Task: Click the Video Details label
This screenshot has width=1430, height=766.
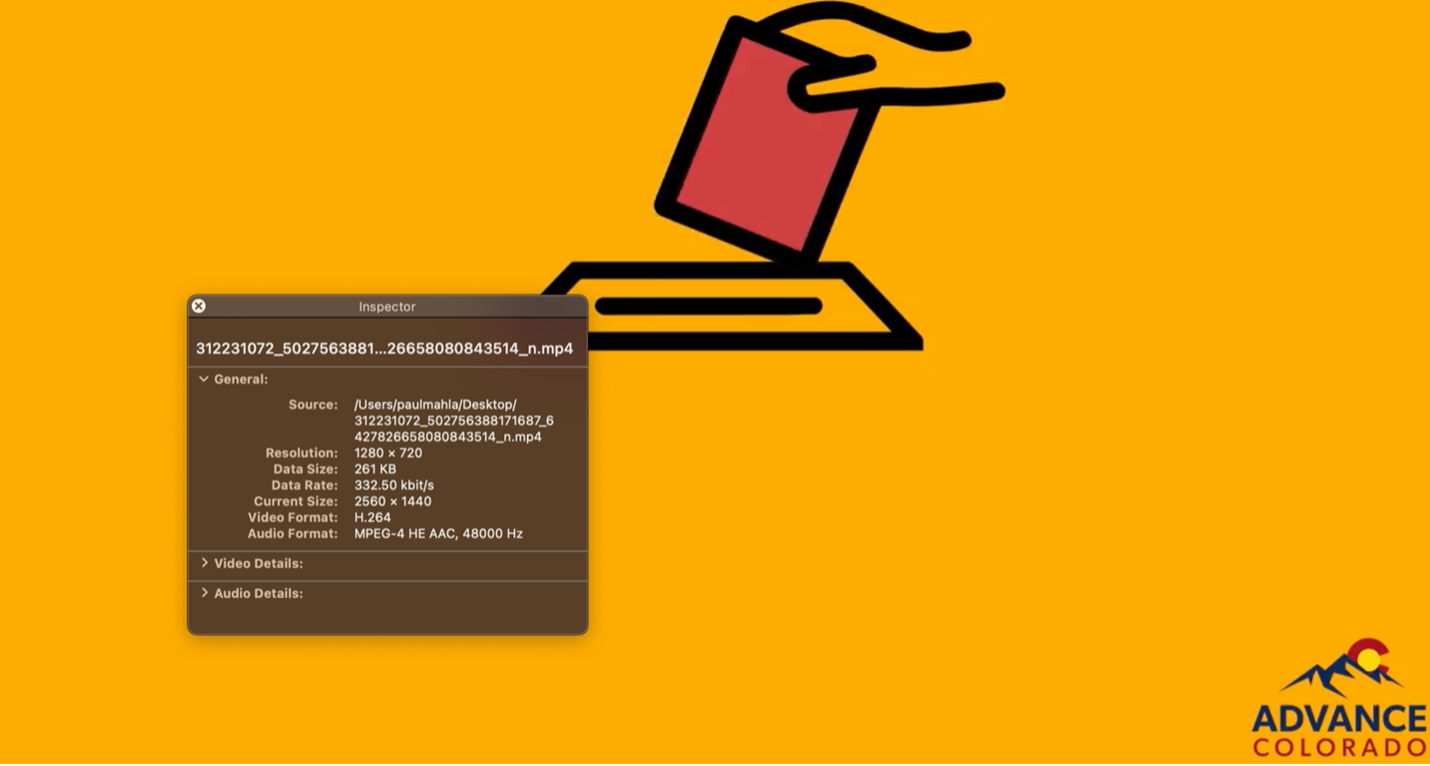Action: [x=258, y=564]
